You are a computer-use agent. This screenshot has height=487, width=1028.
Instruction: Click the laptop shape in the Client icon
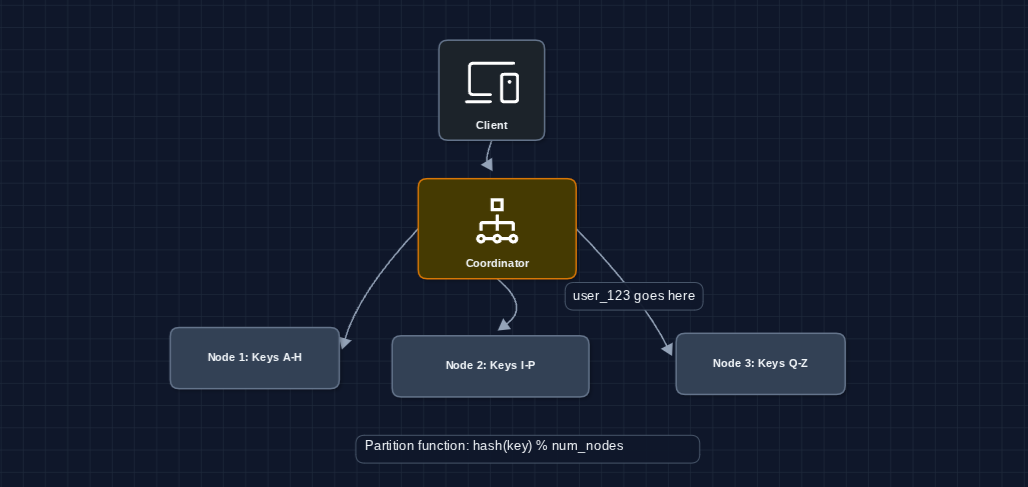point(481,83)
